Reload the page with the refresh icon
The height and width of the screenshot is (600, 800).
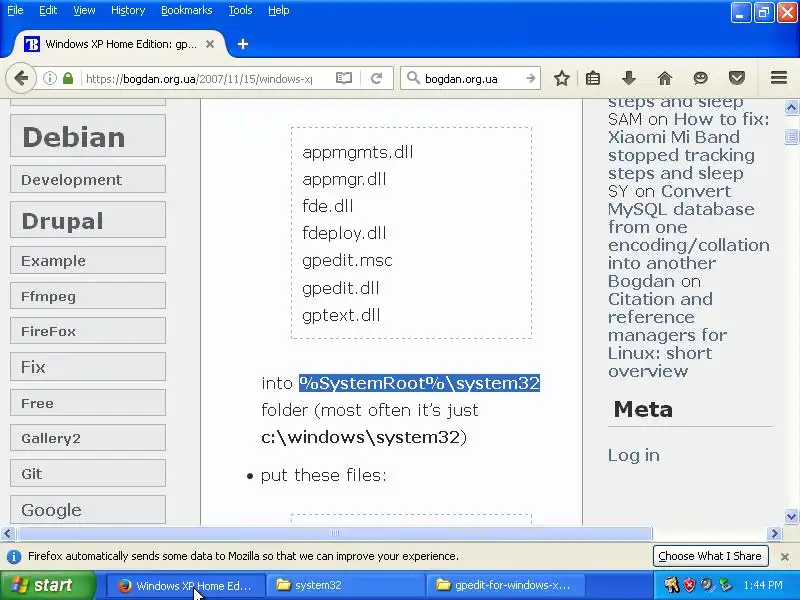tap(377, 79)
